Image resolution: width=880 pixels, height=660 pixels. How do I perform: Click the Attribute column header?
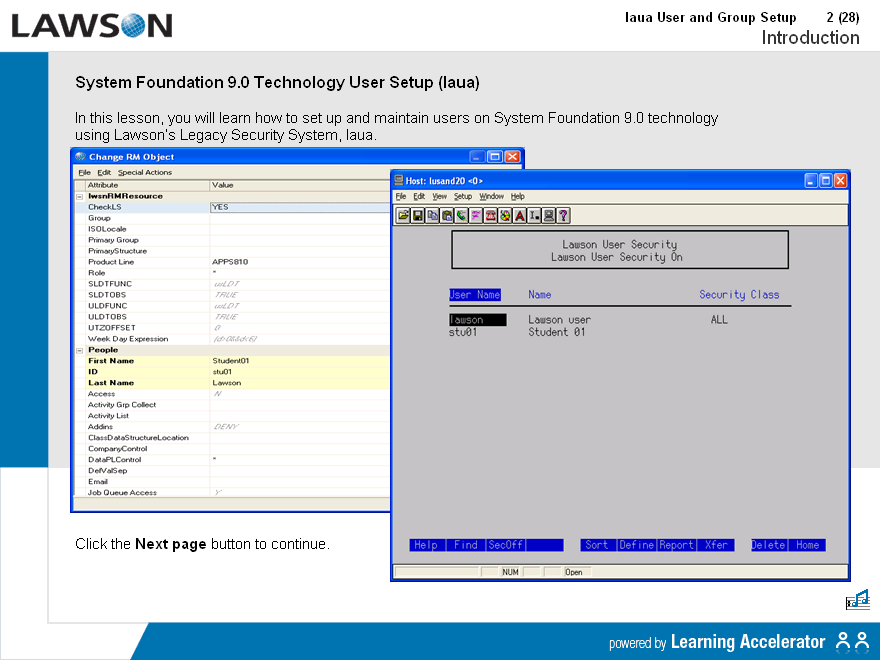point(147,185)
